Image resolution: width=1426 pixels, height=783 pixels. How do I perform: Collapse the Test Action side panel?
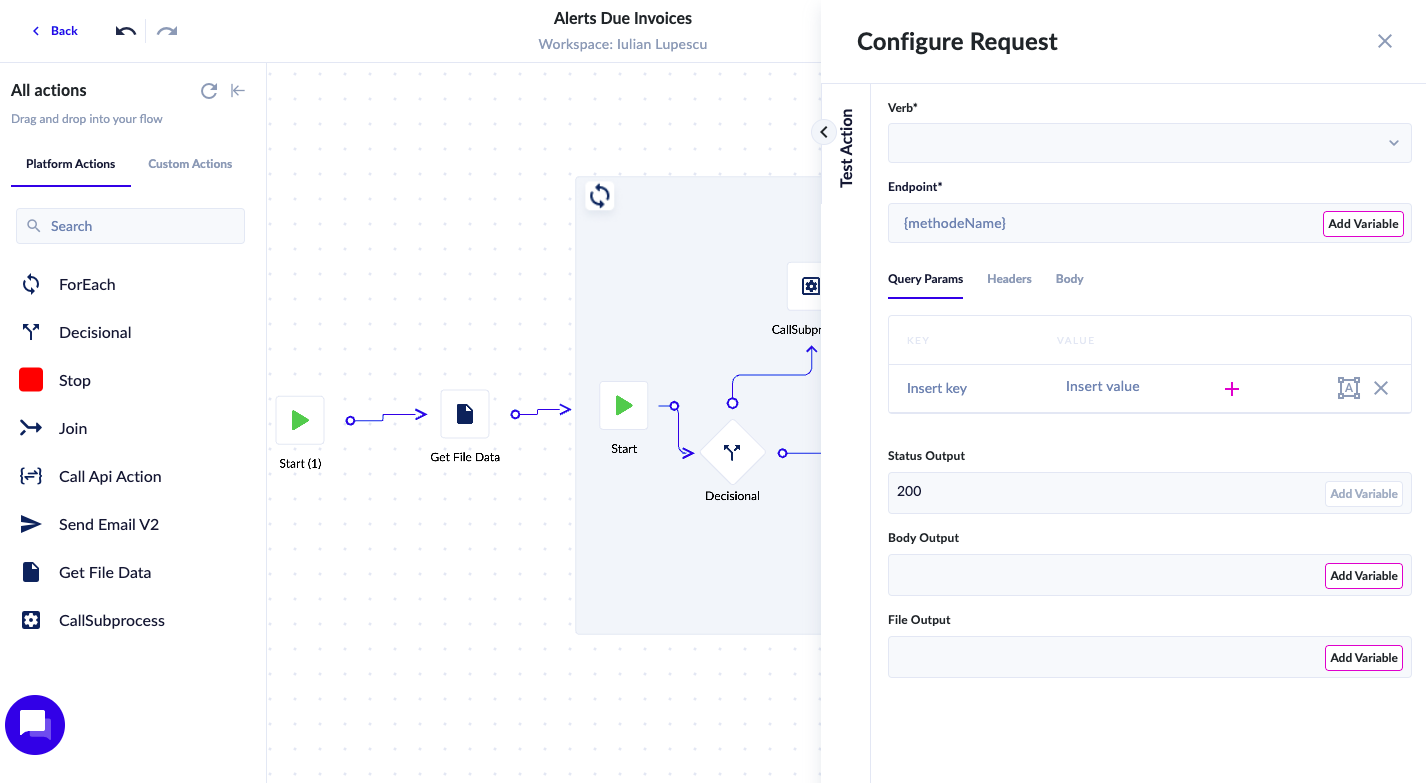point(824,132)
